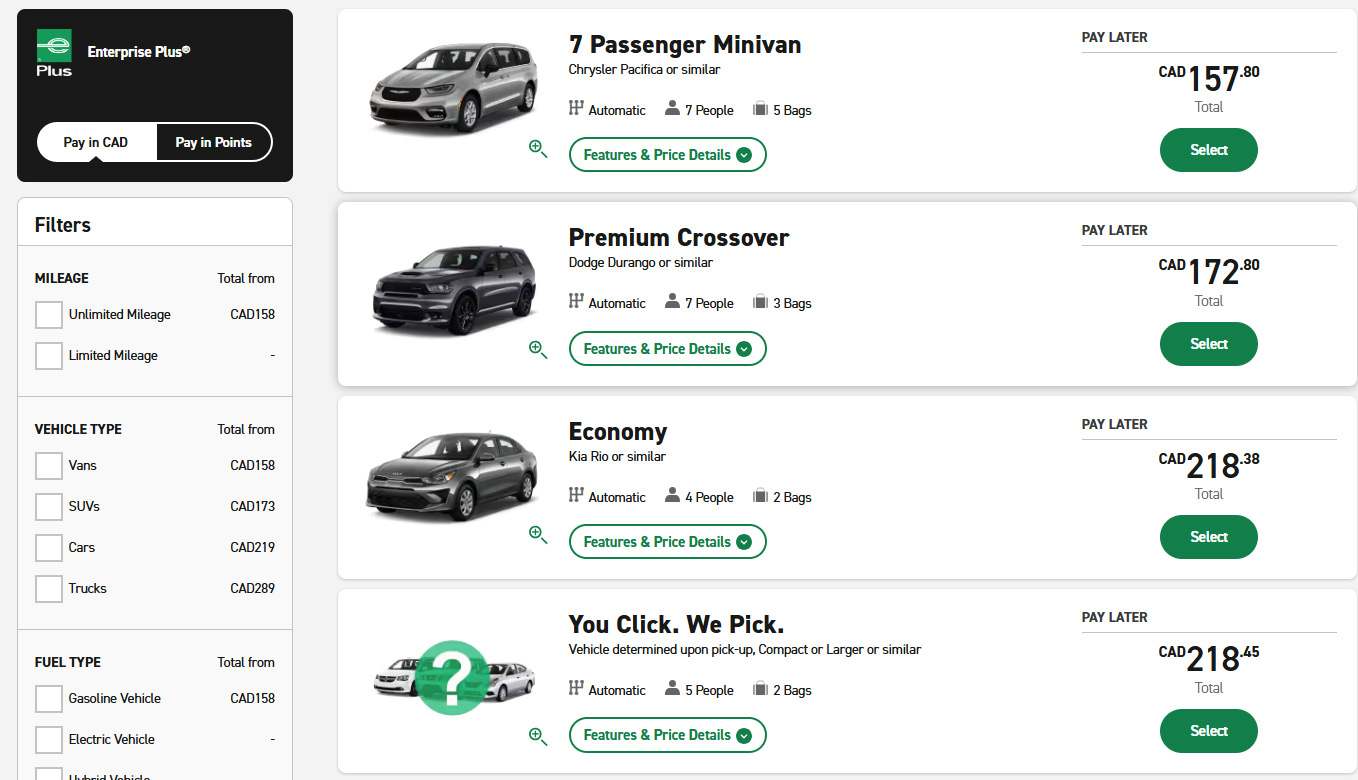Click zoom icon for You Click. We Pick.
1358x780 pixels.
pos(538,737)
